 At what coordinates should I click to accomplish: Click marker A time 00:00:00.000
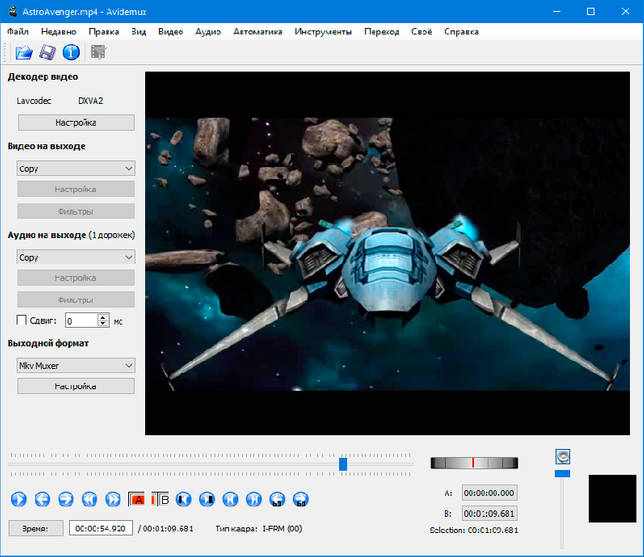click(489, 493)
